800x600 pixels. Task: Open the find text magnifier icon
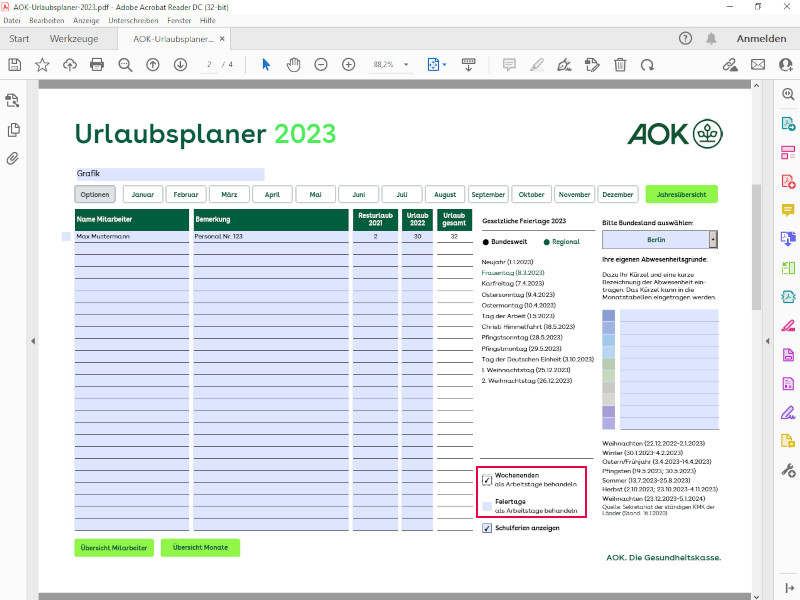[125, 65]
